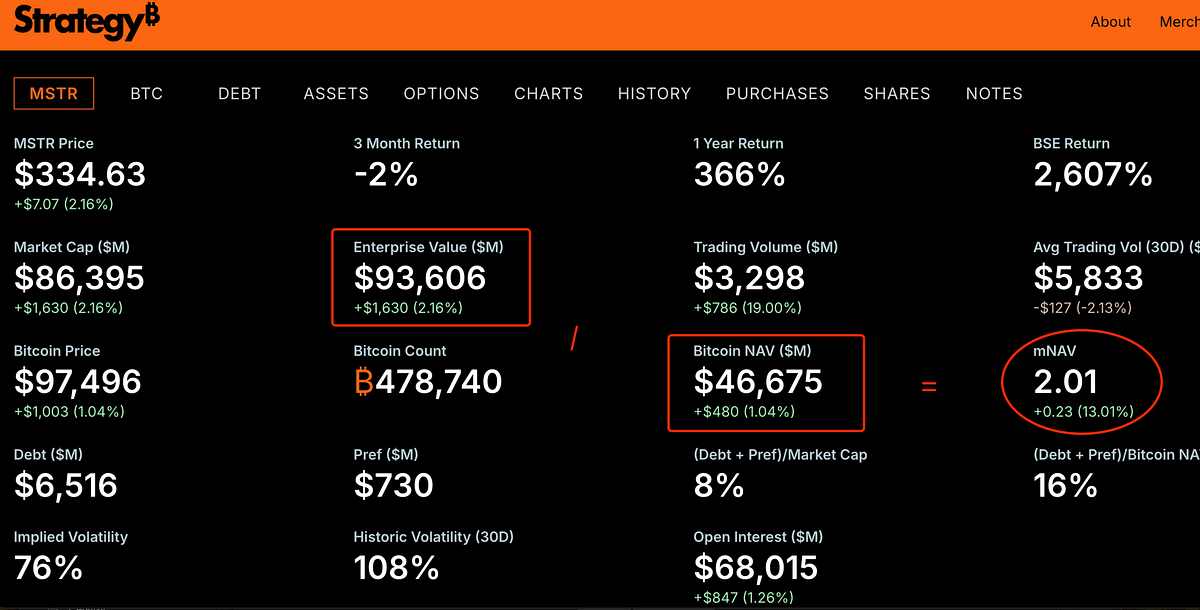Viewport: 1200px width, 610px height.
Task: Open the DEBT tab
Action: [239, 93]
